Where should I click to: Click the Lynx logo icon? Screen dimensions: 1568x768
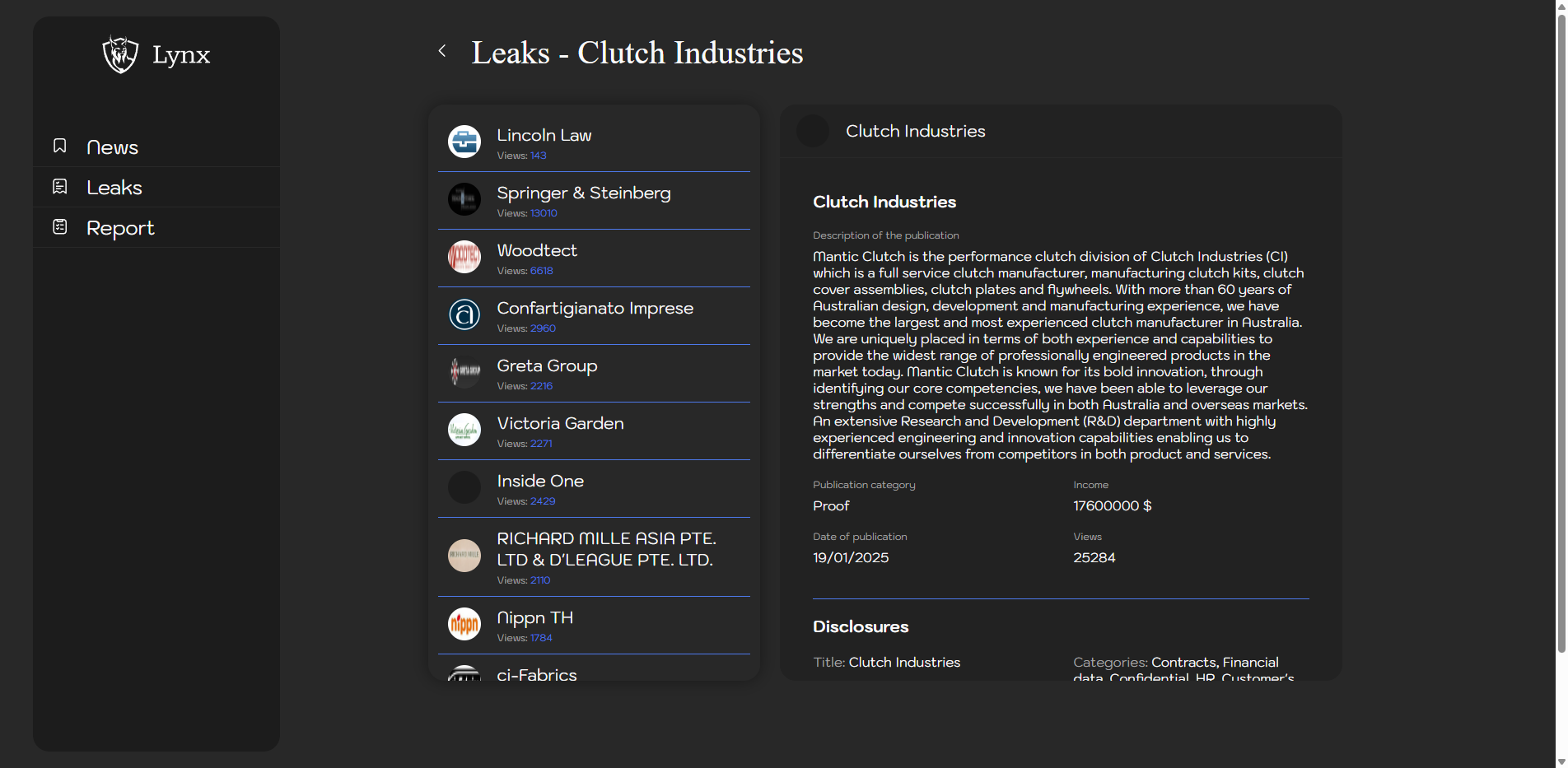click(120, 54)
